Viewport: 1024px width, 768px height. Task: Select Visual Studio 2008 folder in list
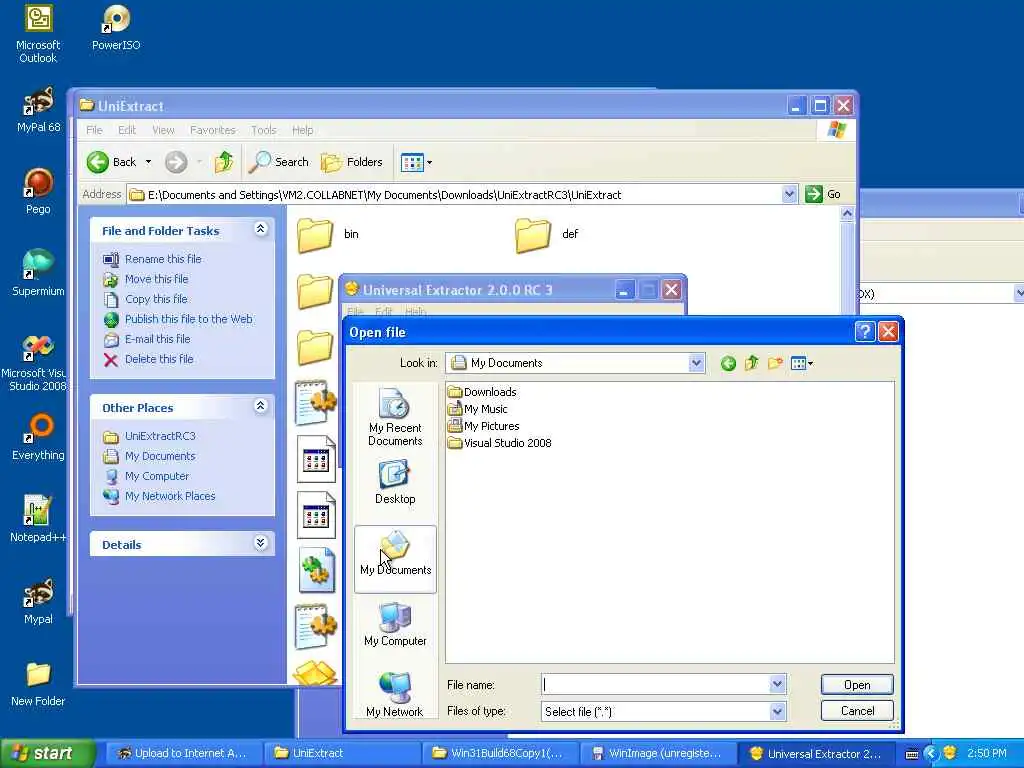click(x=500, y=443)
